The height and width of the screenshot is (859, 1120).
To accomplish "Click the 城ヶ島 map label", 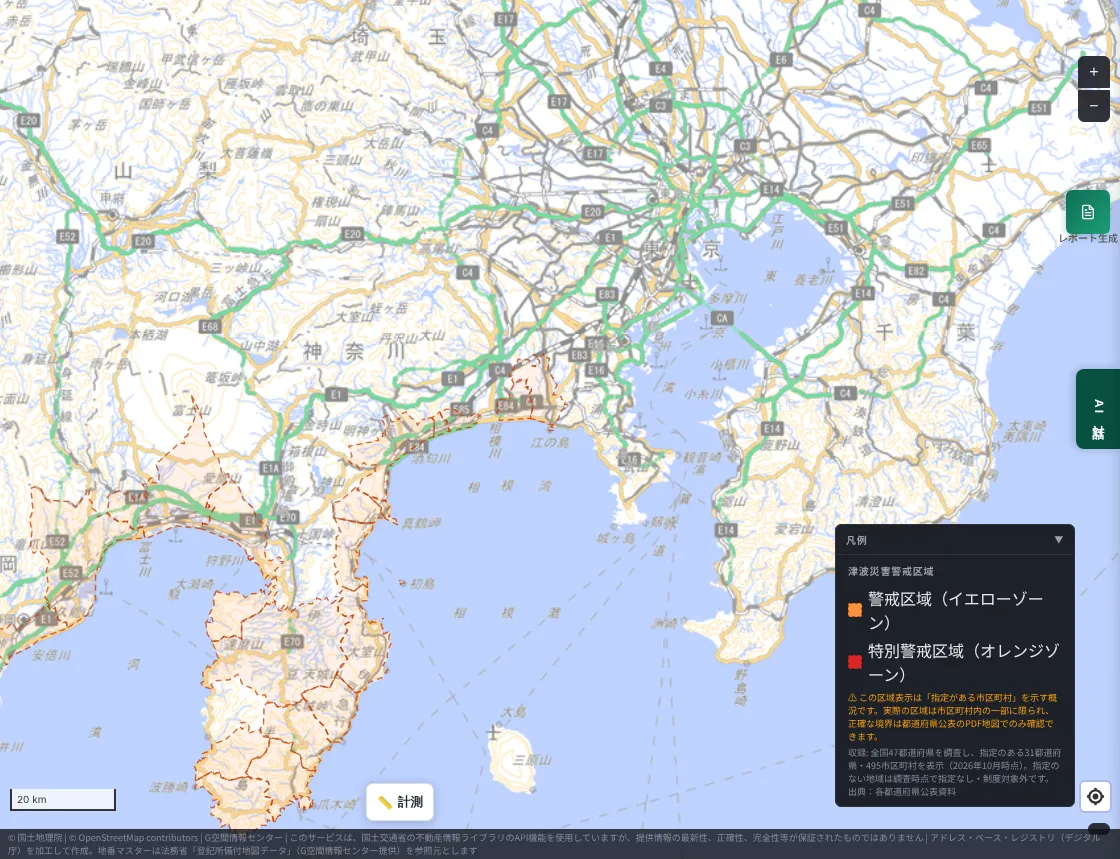I will coord(614,538).
